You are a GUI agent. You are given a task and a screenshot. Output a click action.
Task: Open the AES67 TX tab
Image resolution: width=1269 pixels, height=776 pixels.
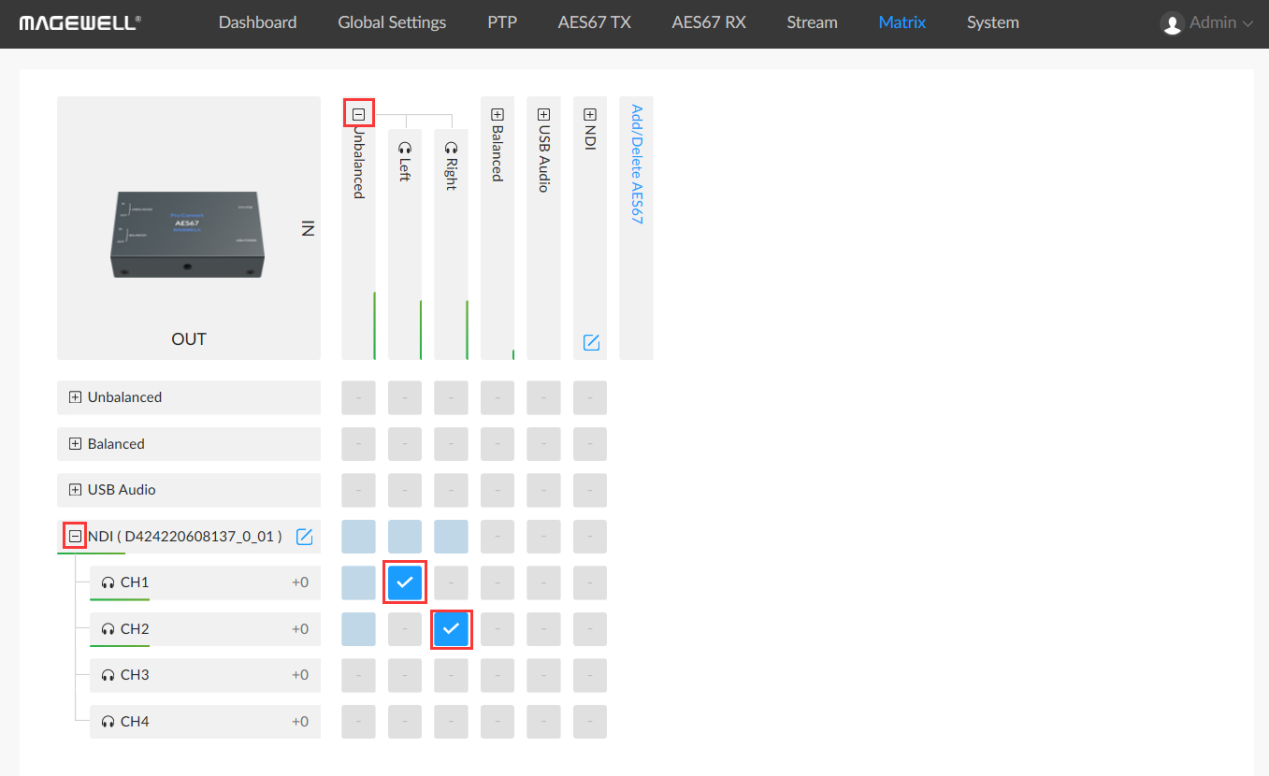point(594,23)
